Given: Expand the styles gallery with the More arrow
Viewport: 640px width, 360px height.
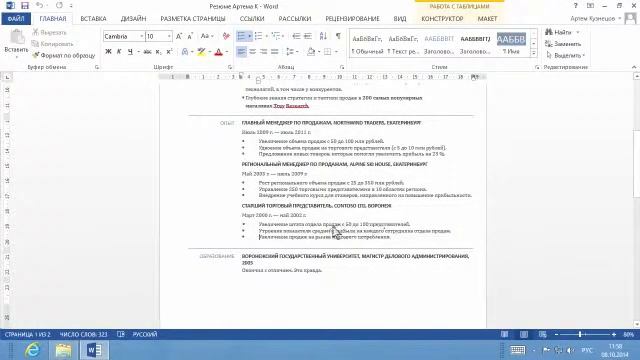Looking at the screenshot, I should point(533,53).
